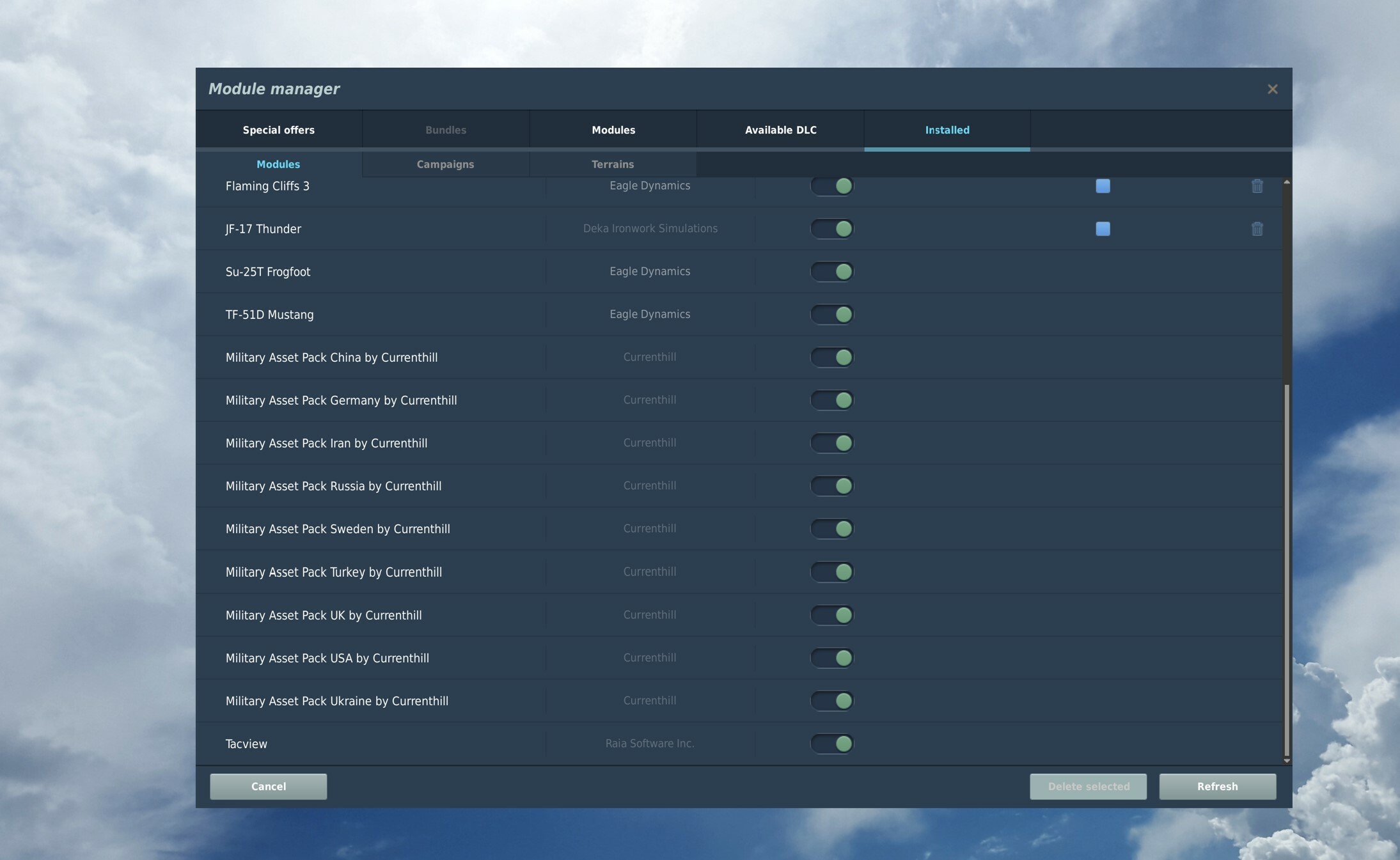Tick the blue checkbox for JF-17 Thunder
The width and height of the screenshot is (1400, 860).
point(1103,229)
